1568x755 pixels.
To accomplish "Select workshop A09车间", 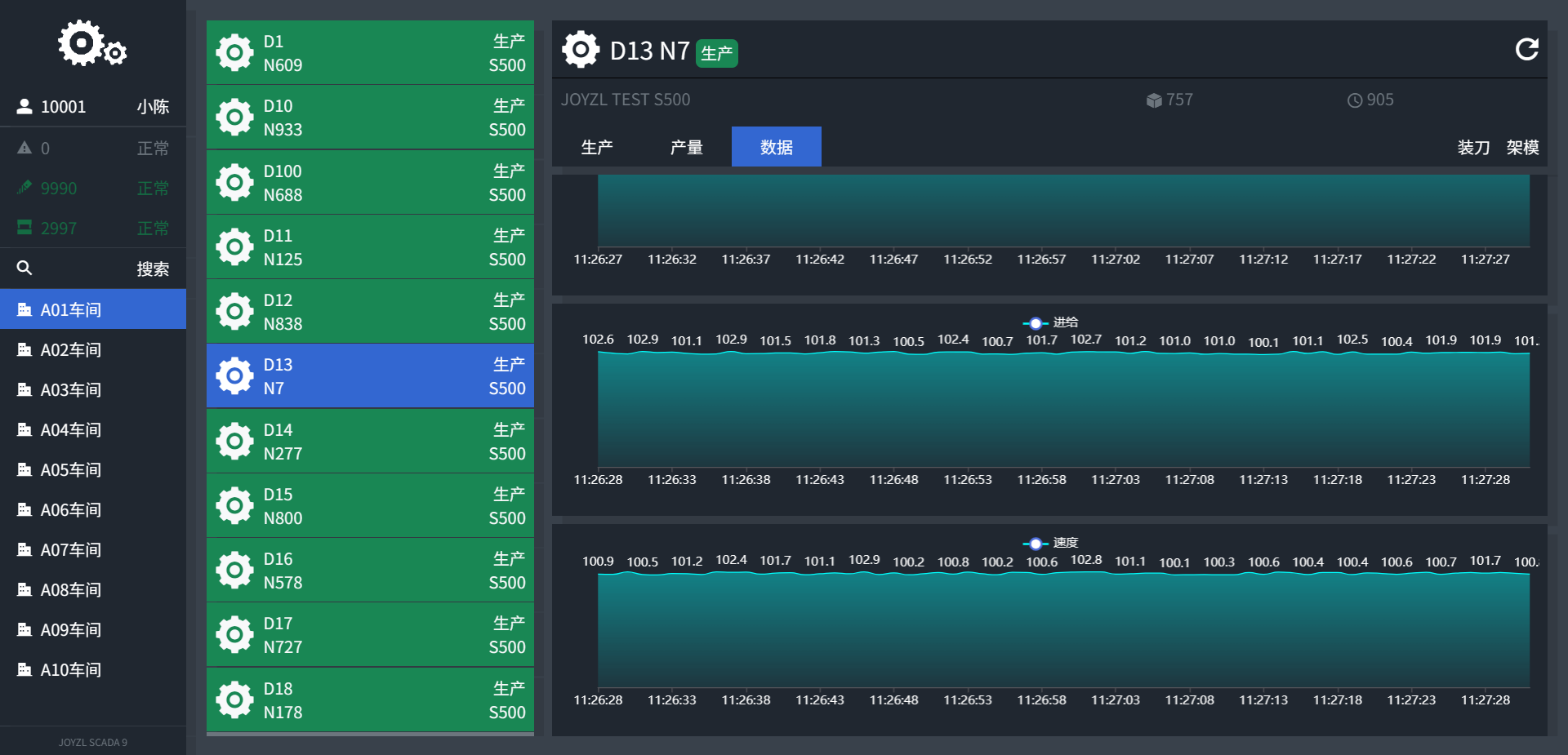I will pos(93,629).
